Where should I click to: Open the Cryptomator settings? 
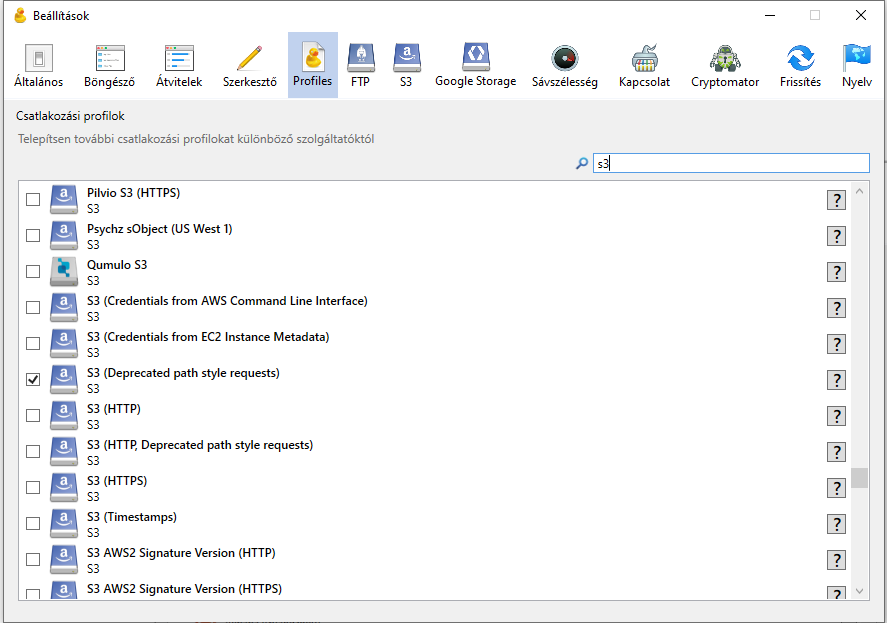pos(725,65)
